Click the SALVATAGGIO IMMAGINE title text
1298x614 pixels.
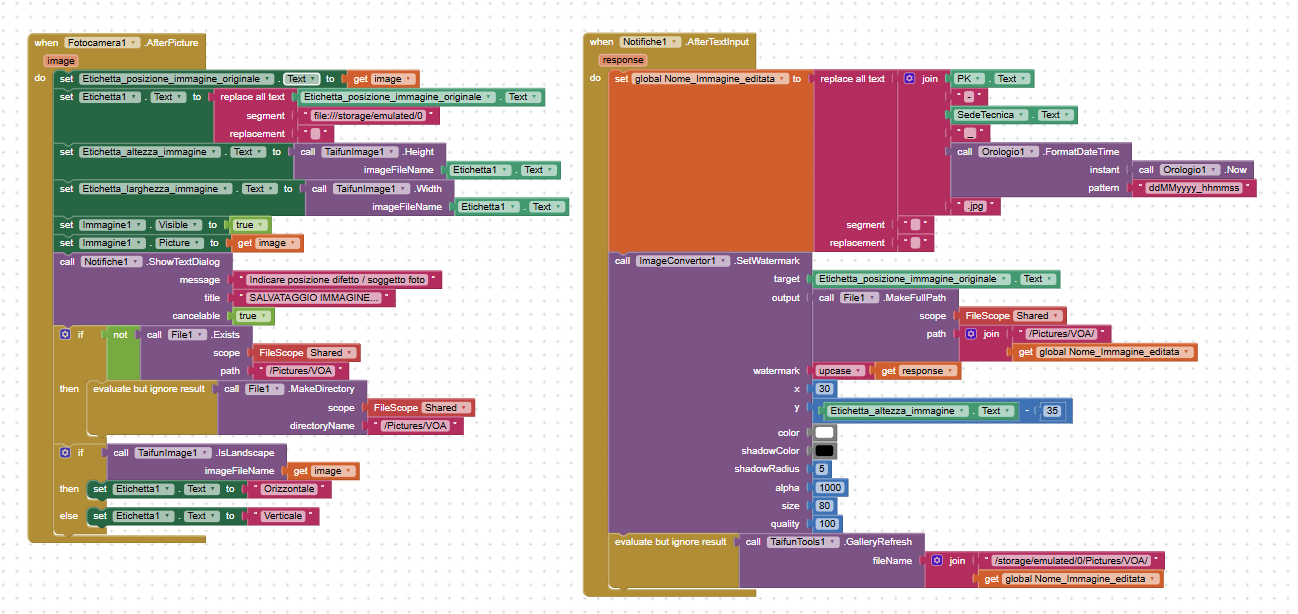314,298
